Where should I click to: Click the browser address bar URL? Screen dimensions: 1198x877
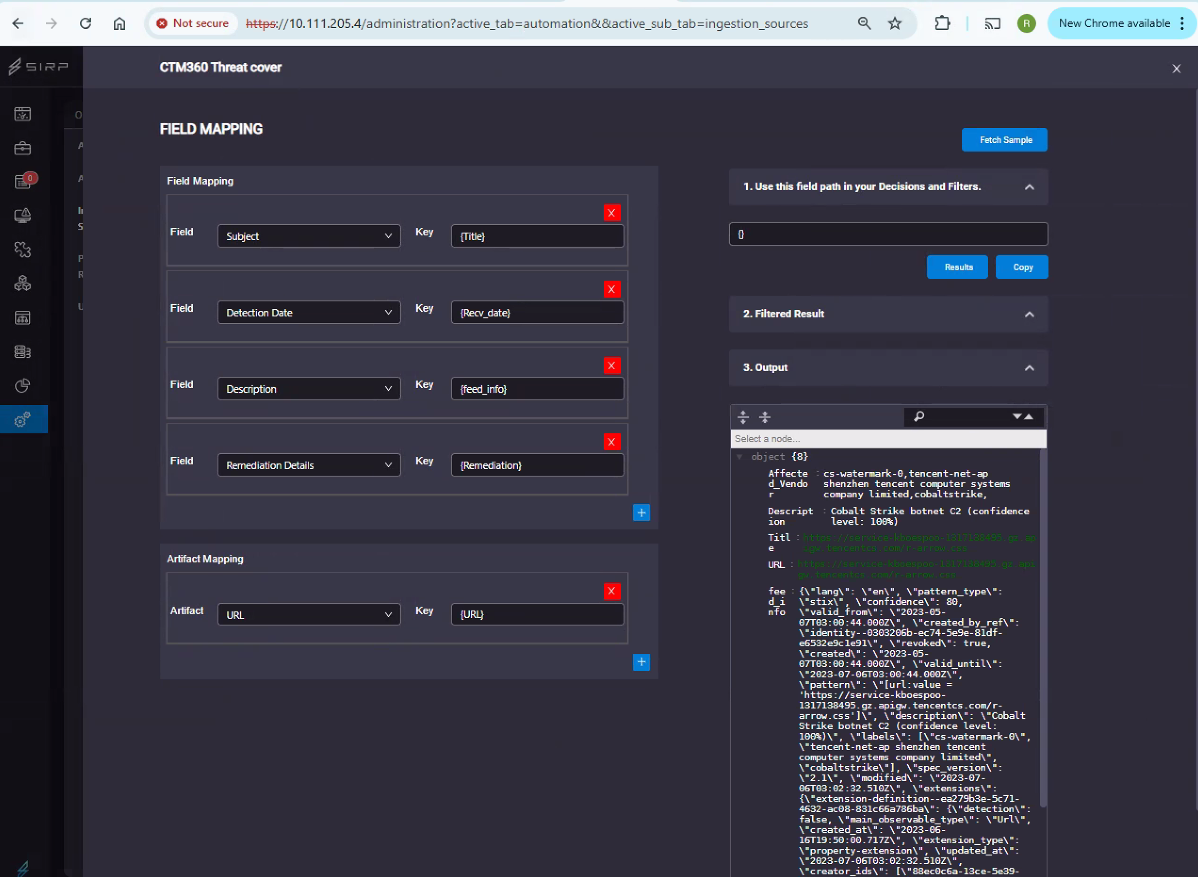point(526,24)
